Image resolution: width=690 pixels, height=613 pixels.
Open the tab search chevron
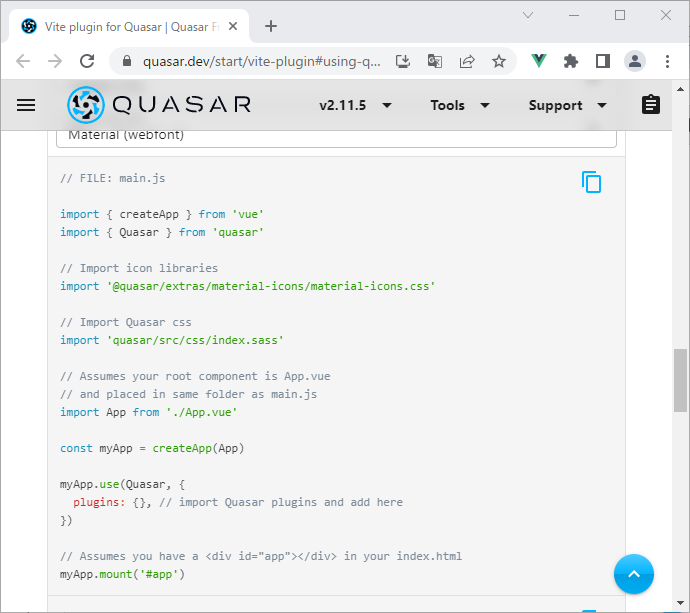[x=528, y=15]
